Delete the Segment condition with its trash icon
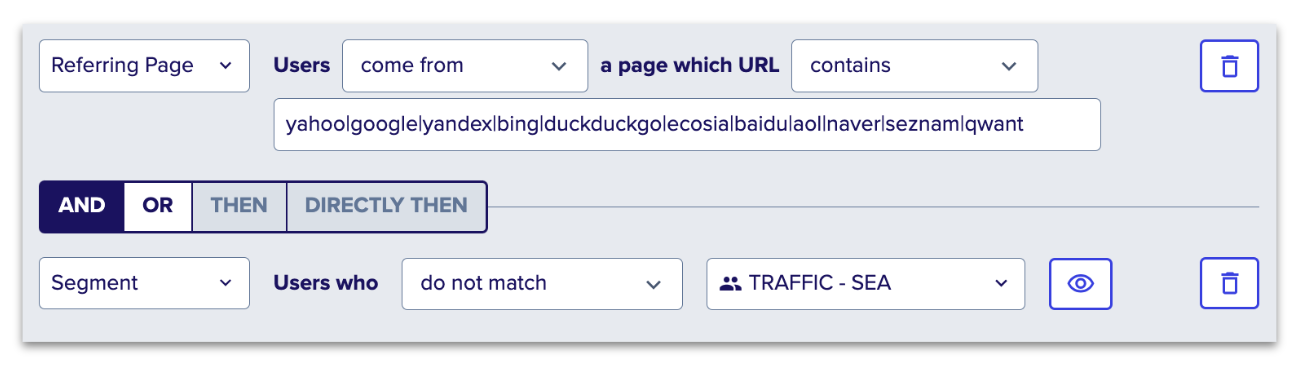This screenshot has width=1300, height=384. pos(1229,283)
